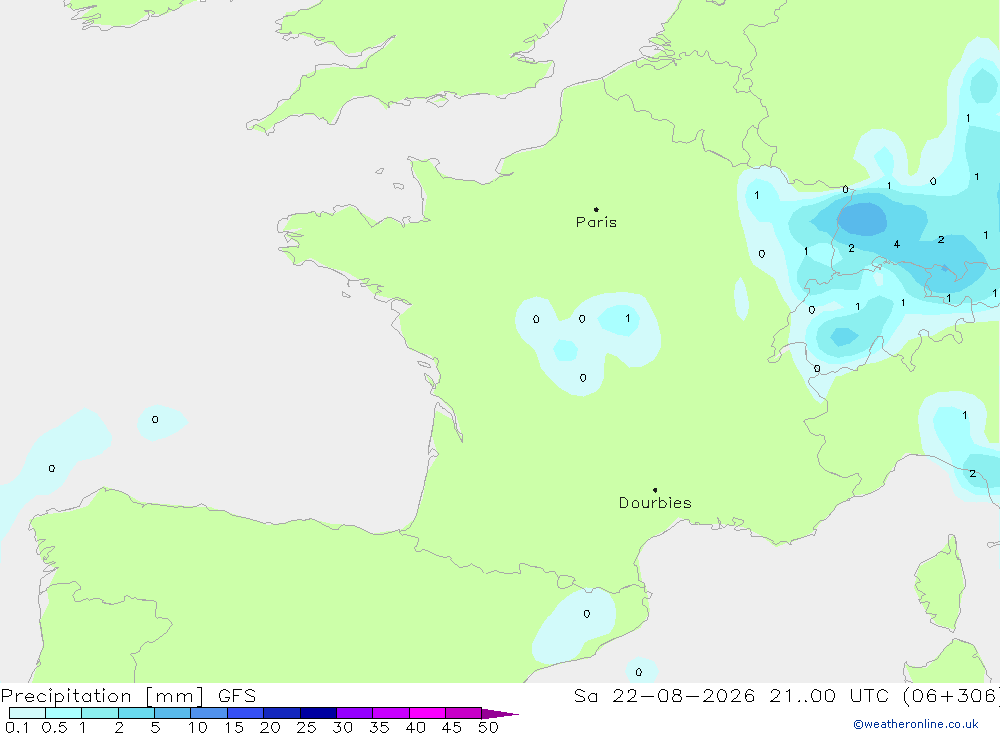This screenshot has width=1000, height=733.
Task: Pick the 10–15 mm legend swatch
Action: click(209, 713)
